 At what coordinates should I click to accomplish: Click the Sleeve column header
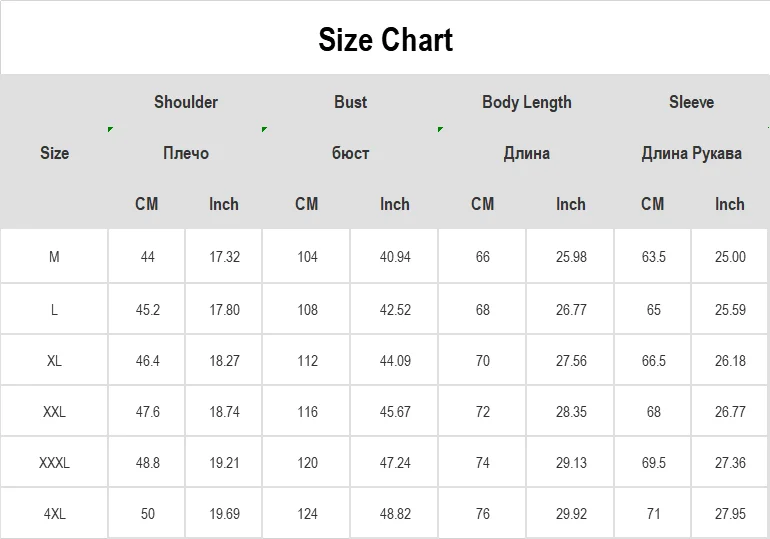coord(691,102)
